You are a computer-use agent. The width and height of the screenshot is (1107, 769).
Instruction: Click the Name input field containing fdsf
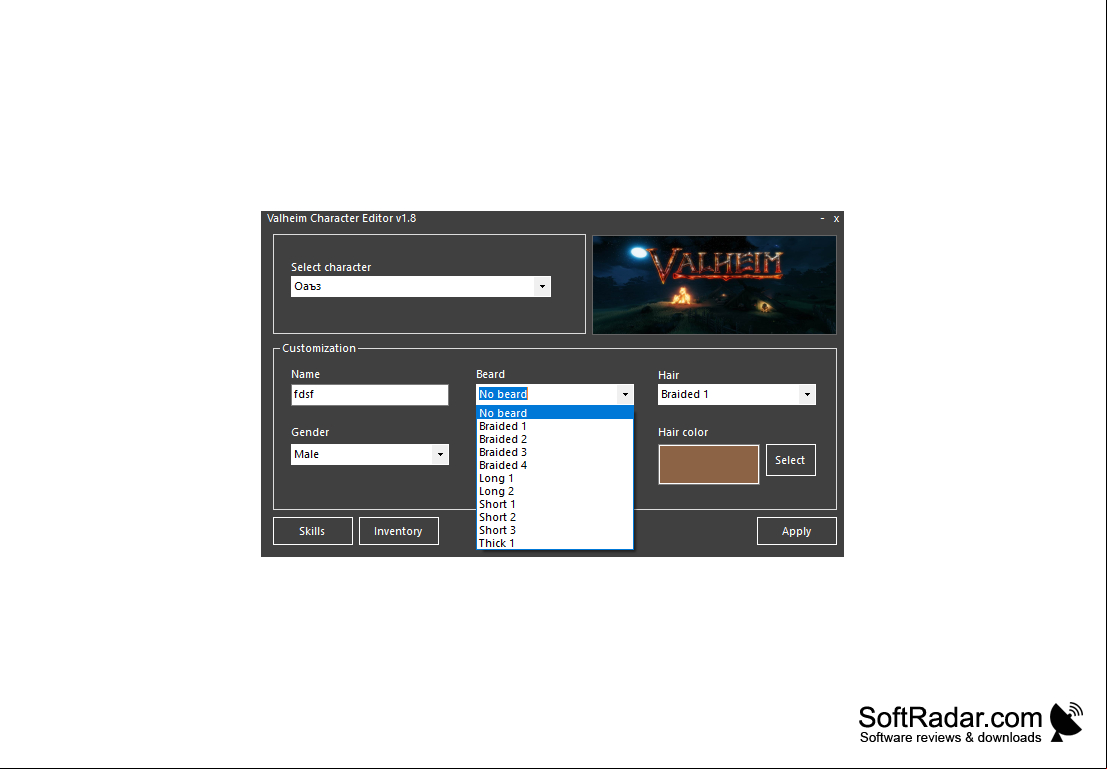(x=369, y=394)
